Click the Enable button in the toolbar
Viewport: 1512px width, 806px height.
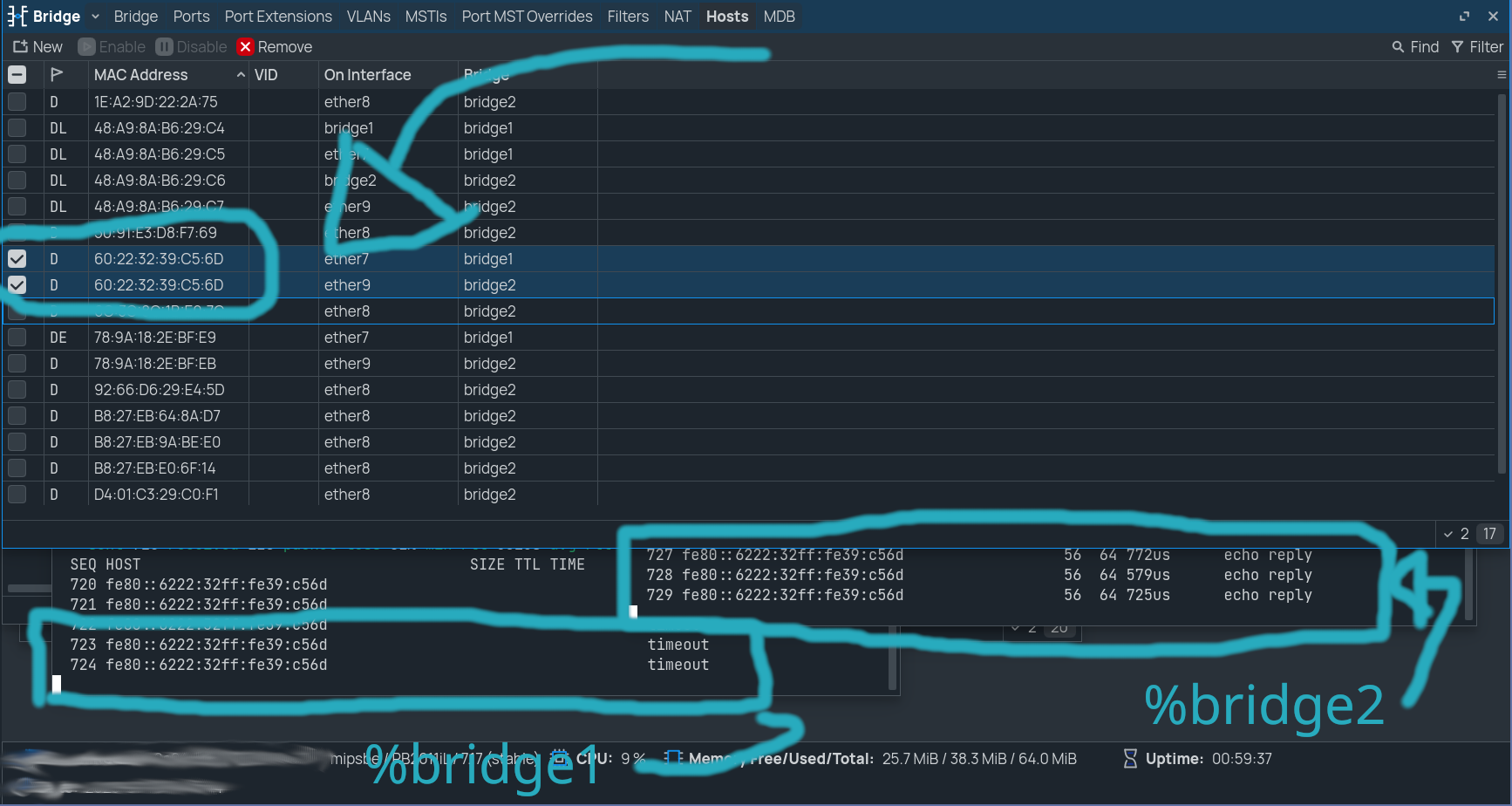112,47
